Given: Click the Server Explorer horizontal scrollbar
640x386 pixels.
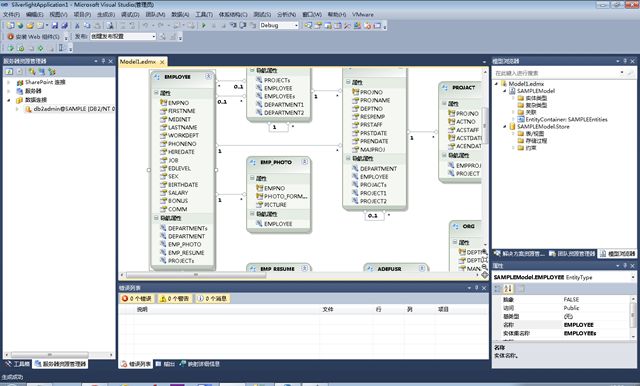Looking at the screenshot, I should [x=49, y=355].
